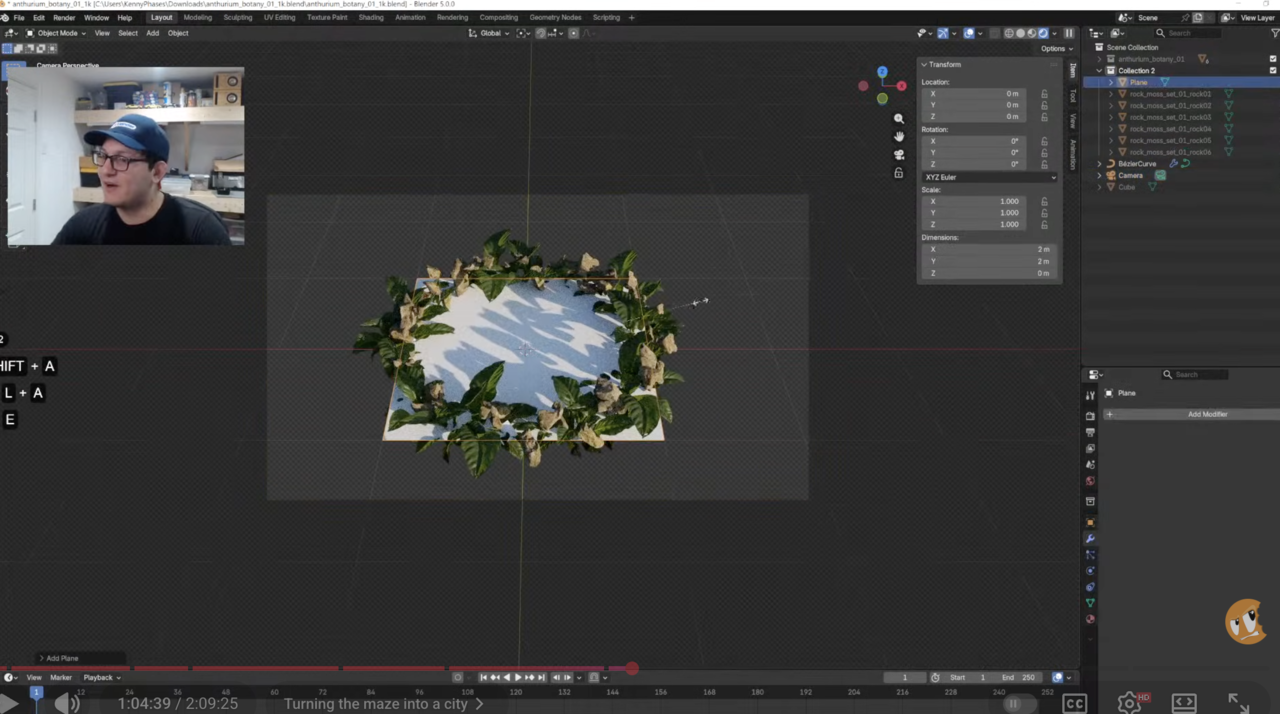1280x714 pixels.
Task: Click the Add Modifier button
Action: click(x=1207, y=414)
